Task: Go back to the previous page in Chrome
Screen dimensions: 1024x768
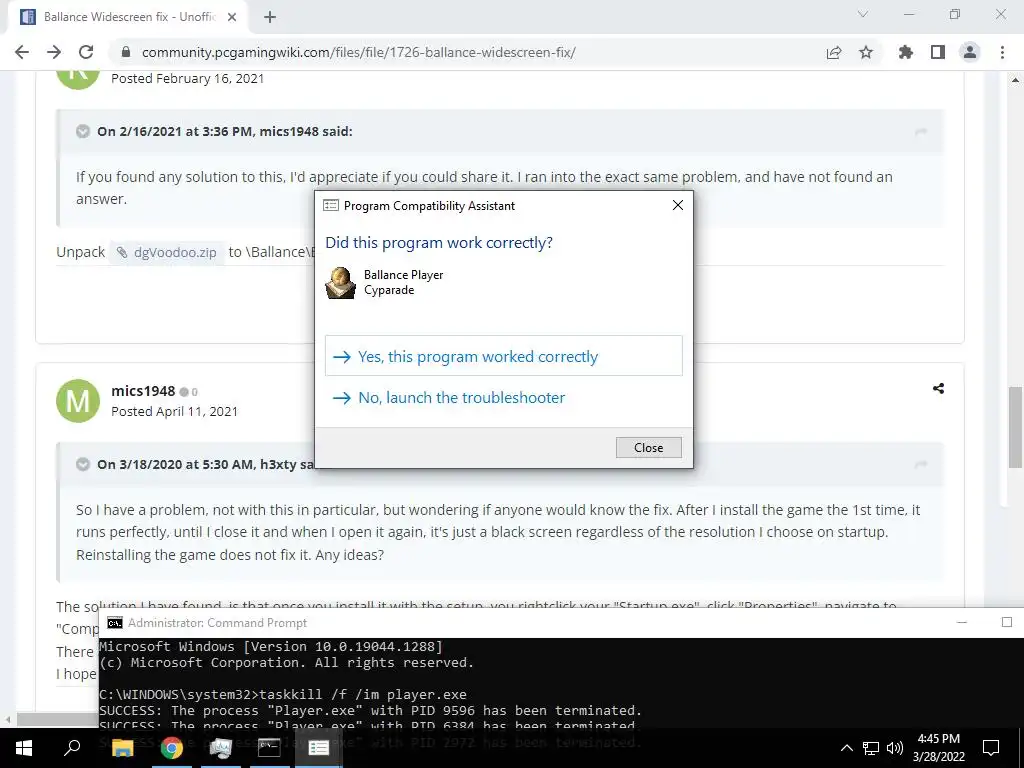Action: click(22, 52)
